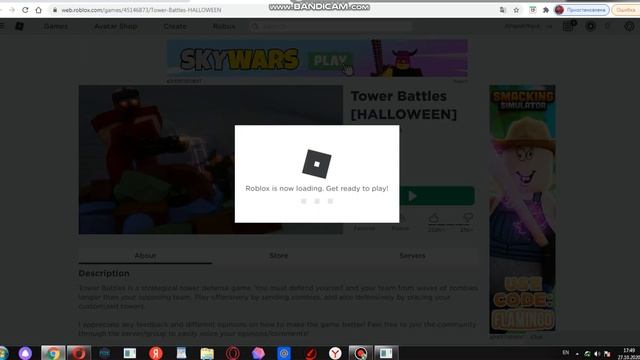Click the orange Ошибка button
This screenshot has width=640, height=360.
coord(626,10)
